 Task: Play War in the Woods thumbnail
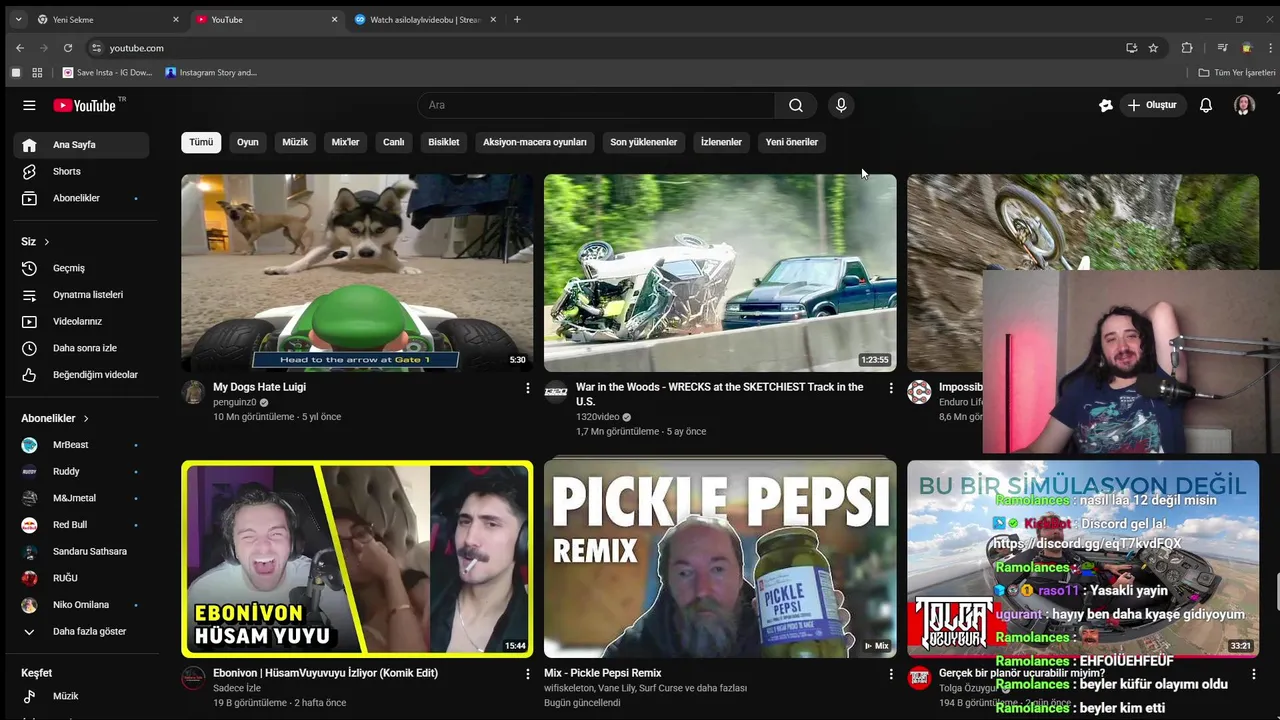click(720, 273)
